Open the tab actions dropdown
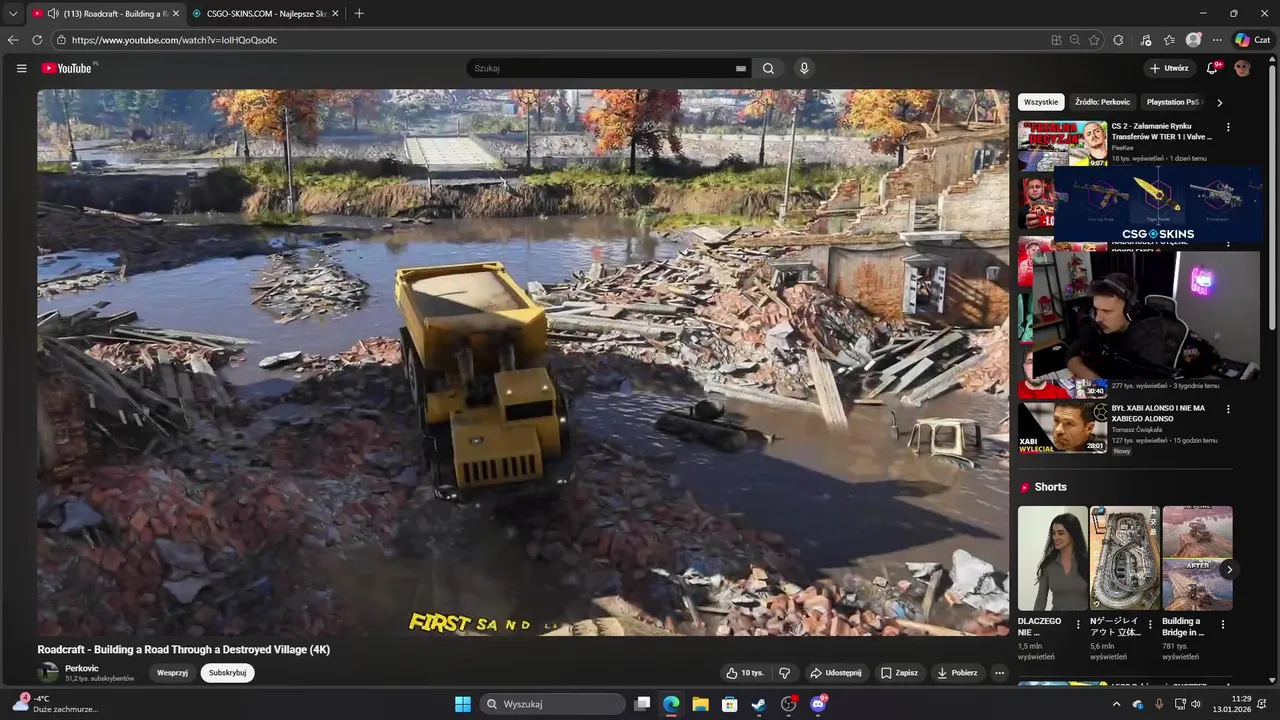Viewport: 1280px width, 720px height. [x=13, y=13]
